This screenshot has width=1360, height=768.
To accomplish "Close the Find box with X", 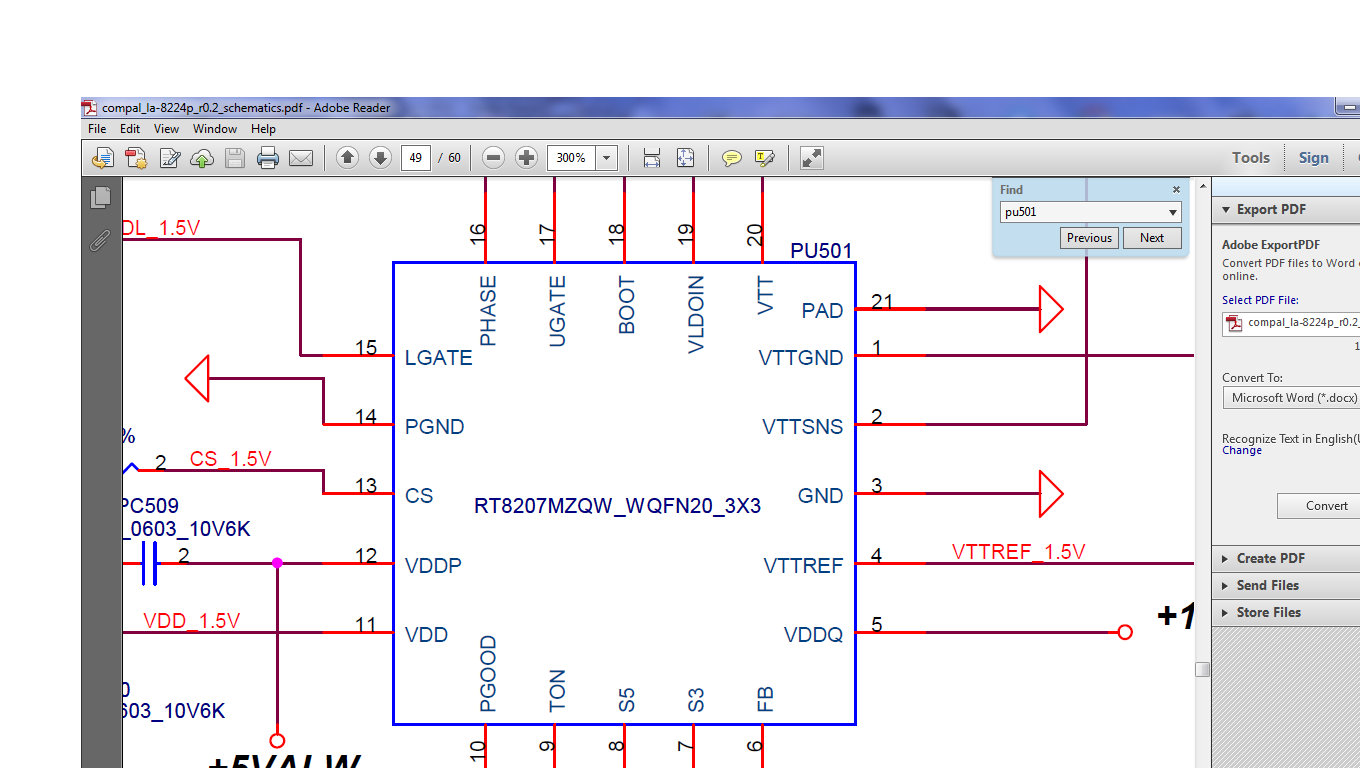I will coord(1176,189).
